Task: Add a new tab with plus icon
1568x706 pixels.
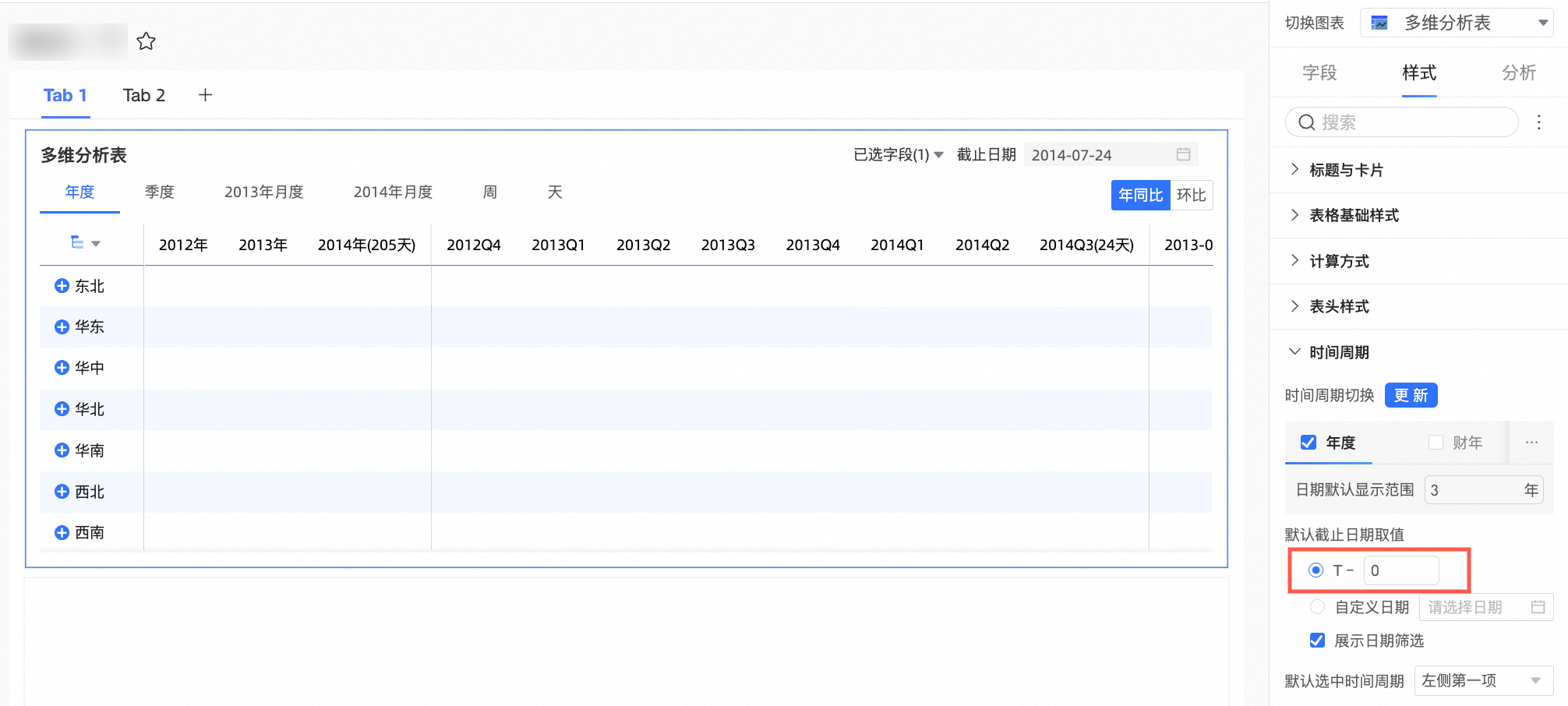Action: (x=206, y=95)
